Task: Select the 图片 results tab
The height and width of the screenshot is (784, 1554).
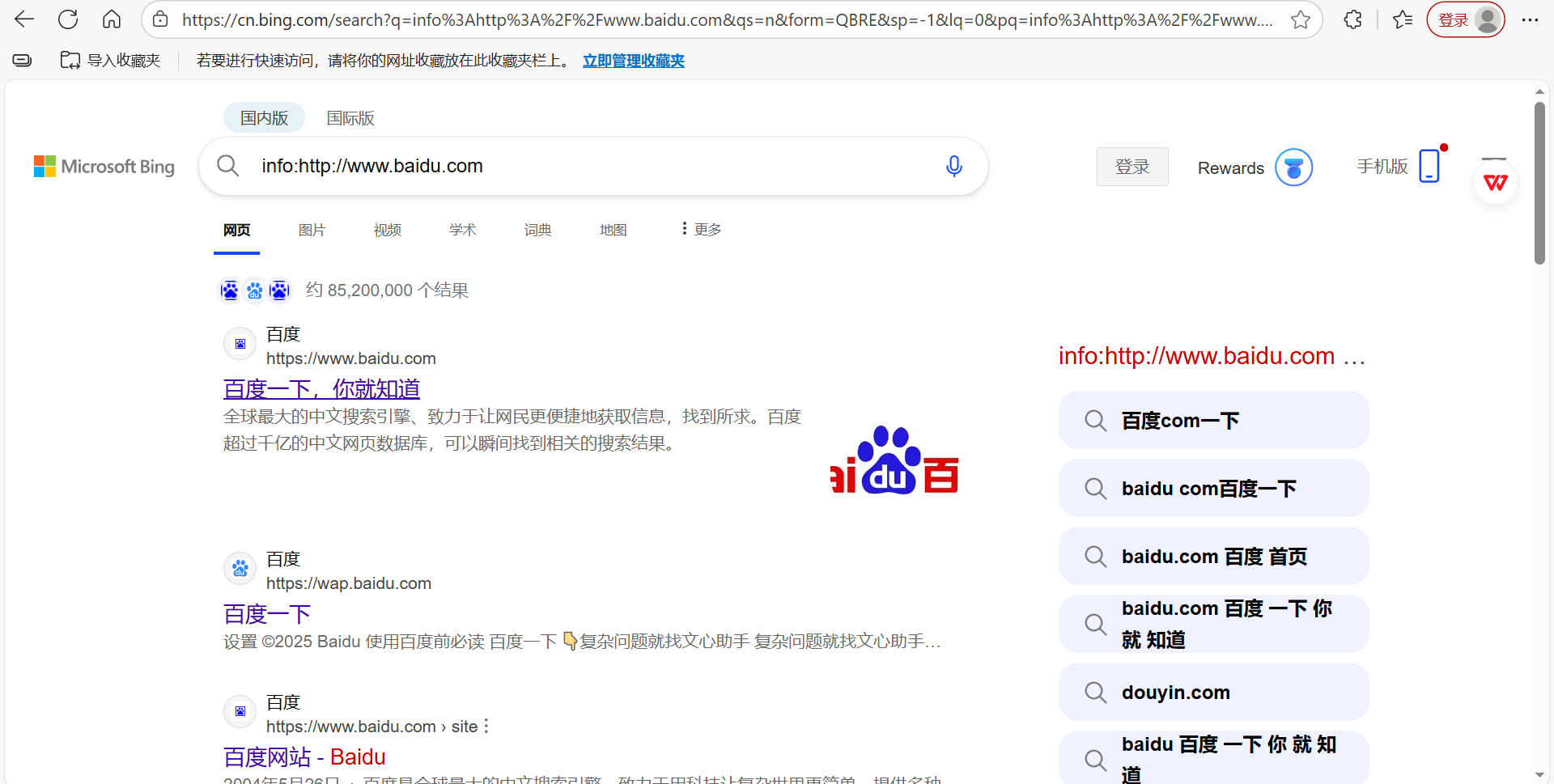Action: coord(312,230)
